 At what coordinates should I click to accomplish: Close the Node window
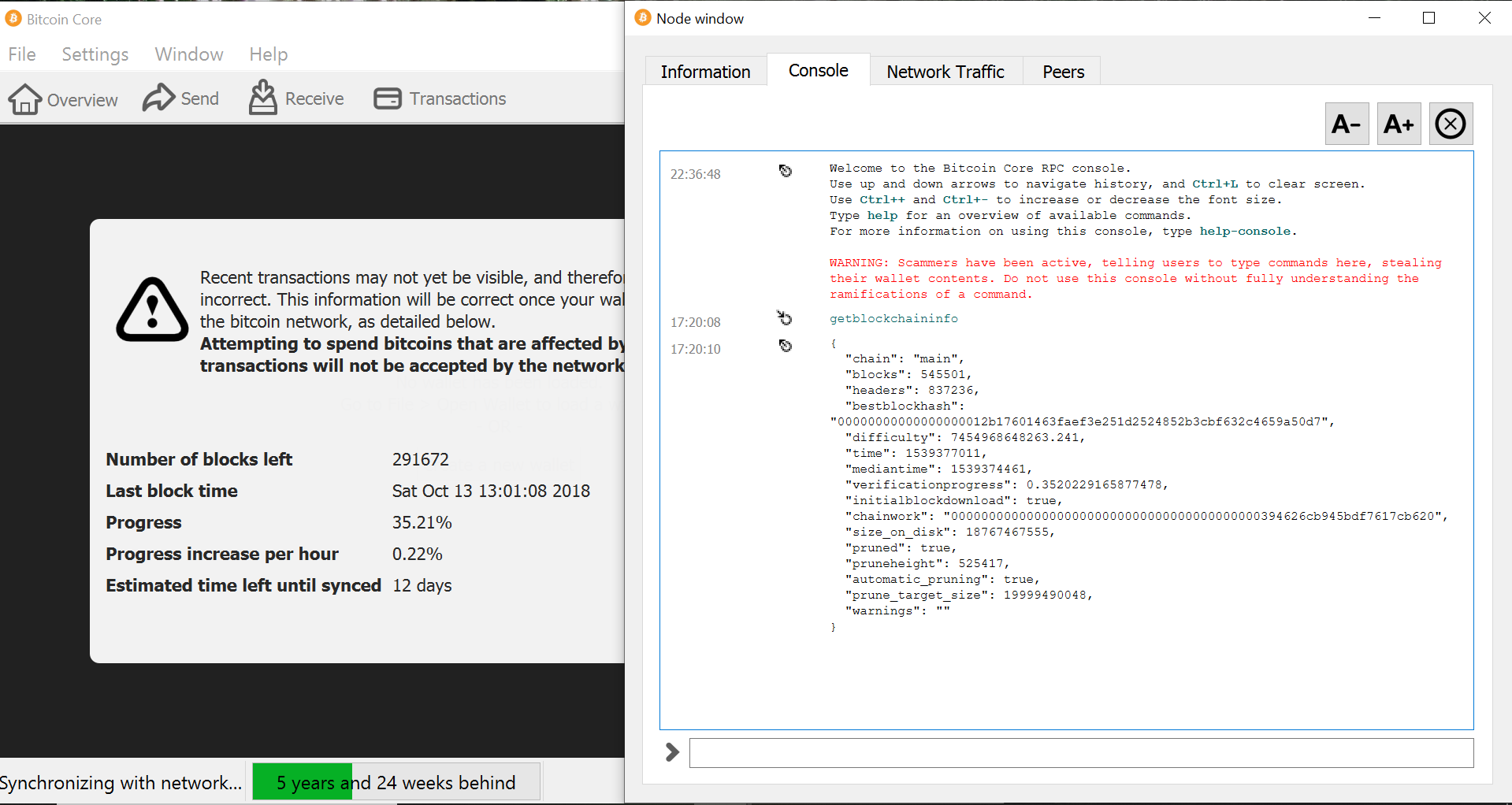(x=1484, y=17)
